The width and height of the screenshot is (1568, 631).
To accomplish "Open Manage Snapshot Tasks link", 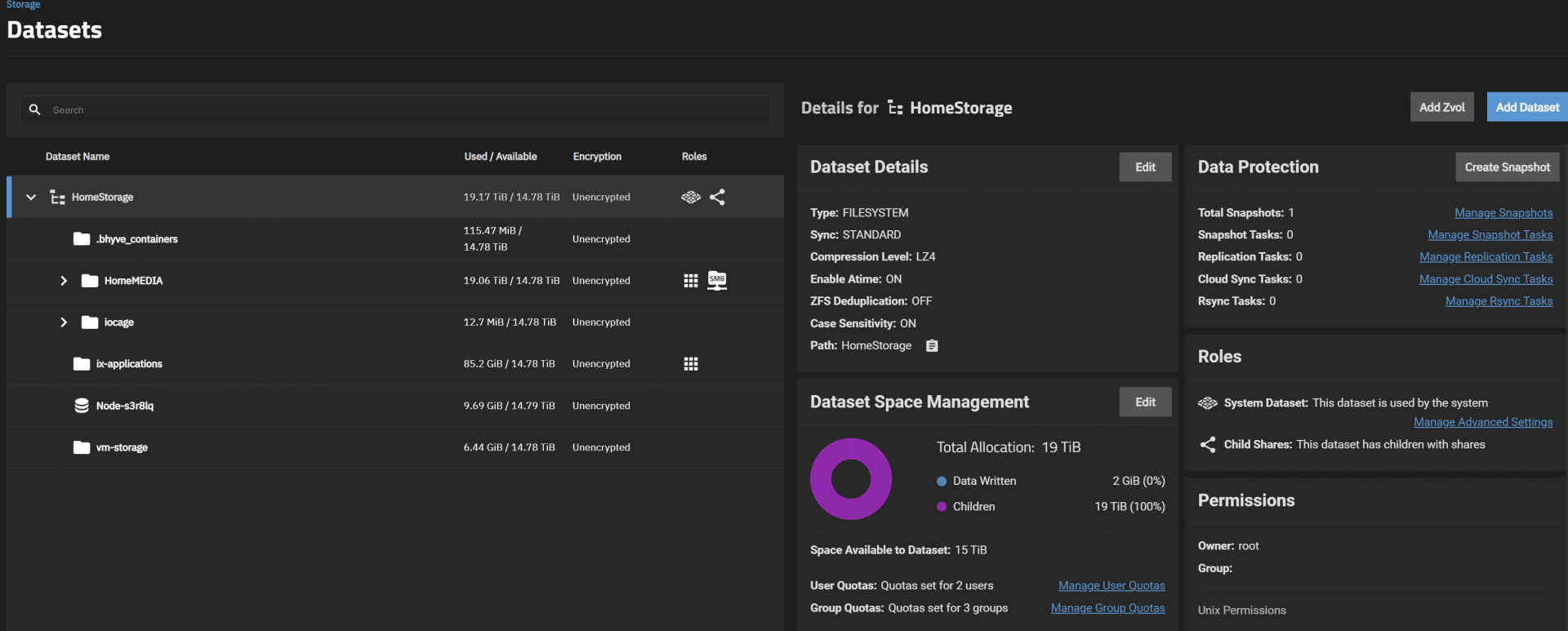I will (x=1490, y=235).
